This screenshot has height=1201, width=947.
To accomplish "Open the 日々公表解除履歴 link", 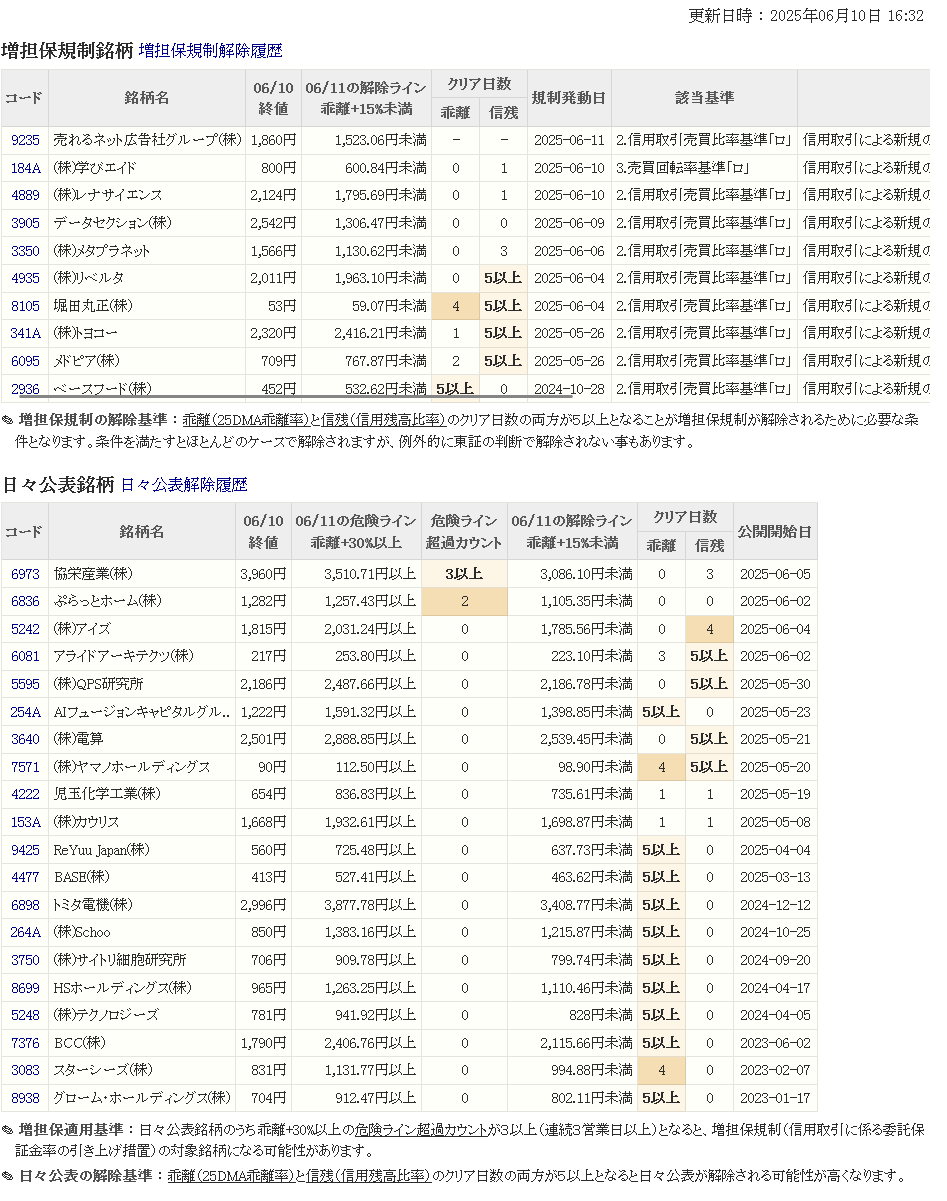I will 184,485.
